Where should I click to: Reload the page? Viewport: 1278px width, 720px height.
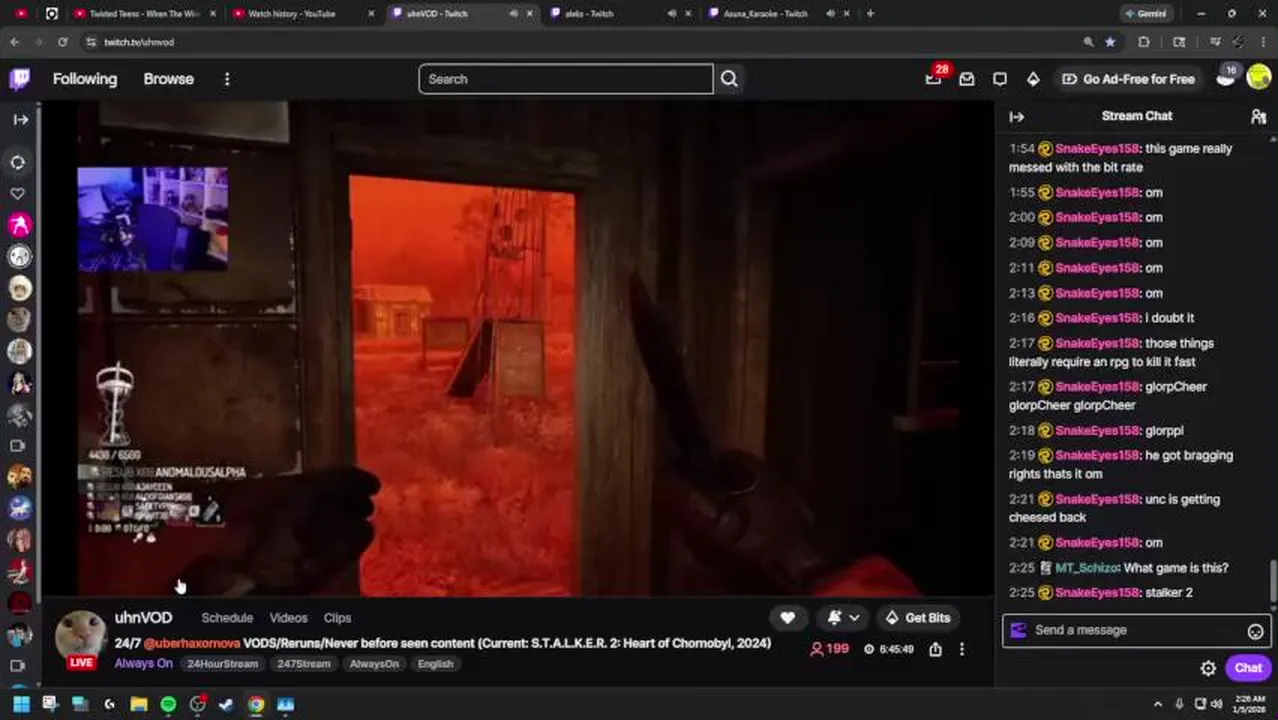coord(63,42)
